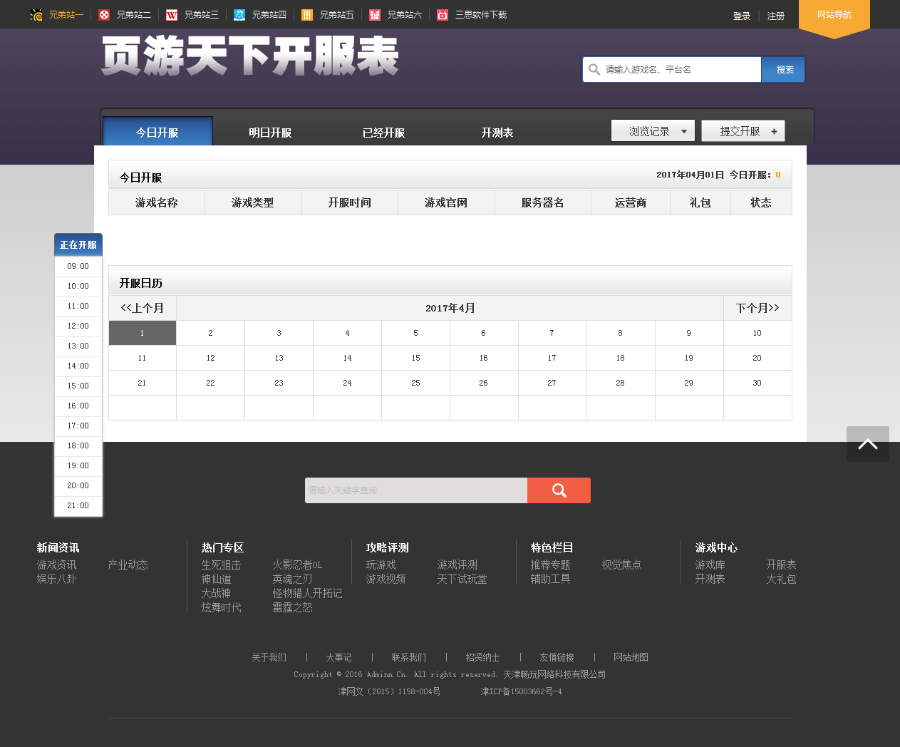Click the blue 兄弟站四 icon

pos(239,15)
